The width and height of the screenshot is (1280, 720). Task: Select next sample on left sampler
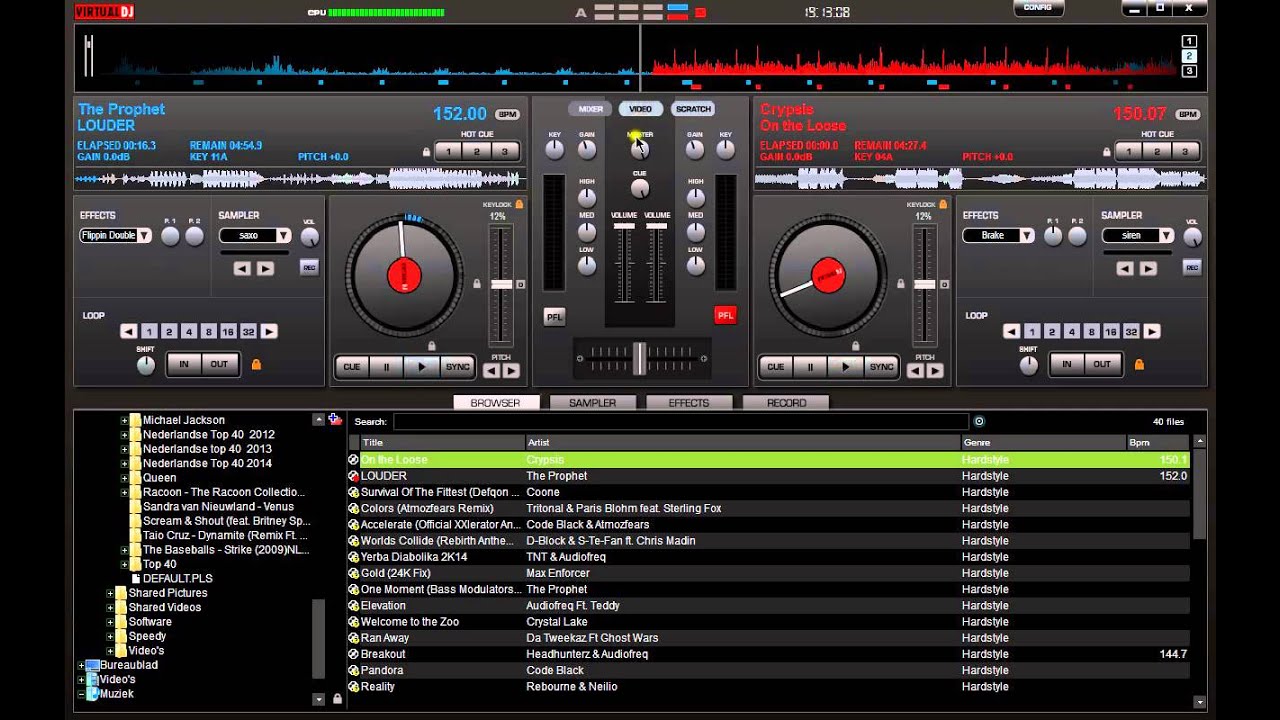pos(265,268)
